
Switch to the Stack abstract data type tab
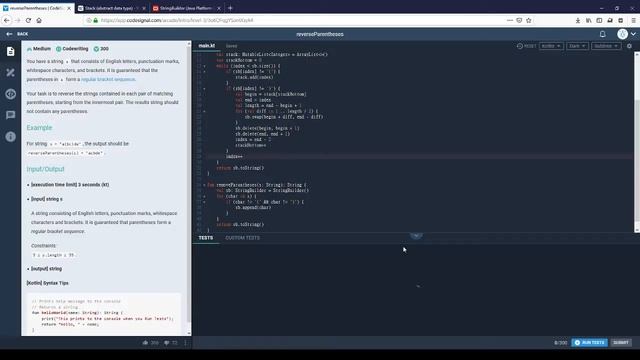click(x=112, y=8)
